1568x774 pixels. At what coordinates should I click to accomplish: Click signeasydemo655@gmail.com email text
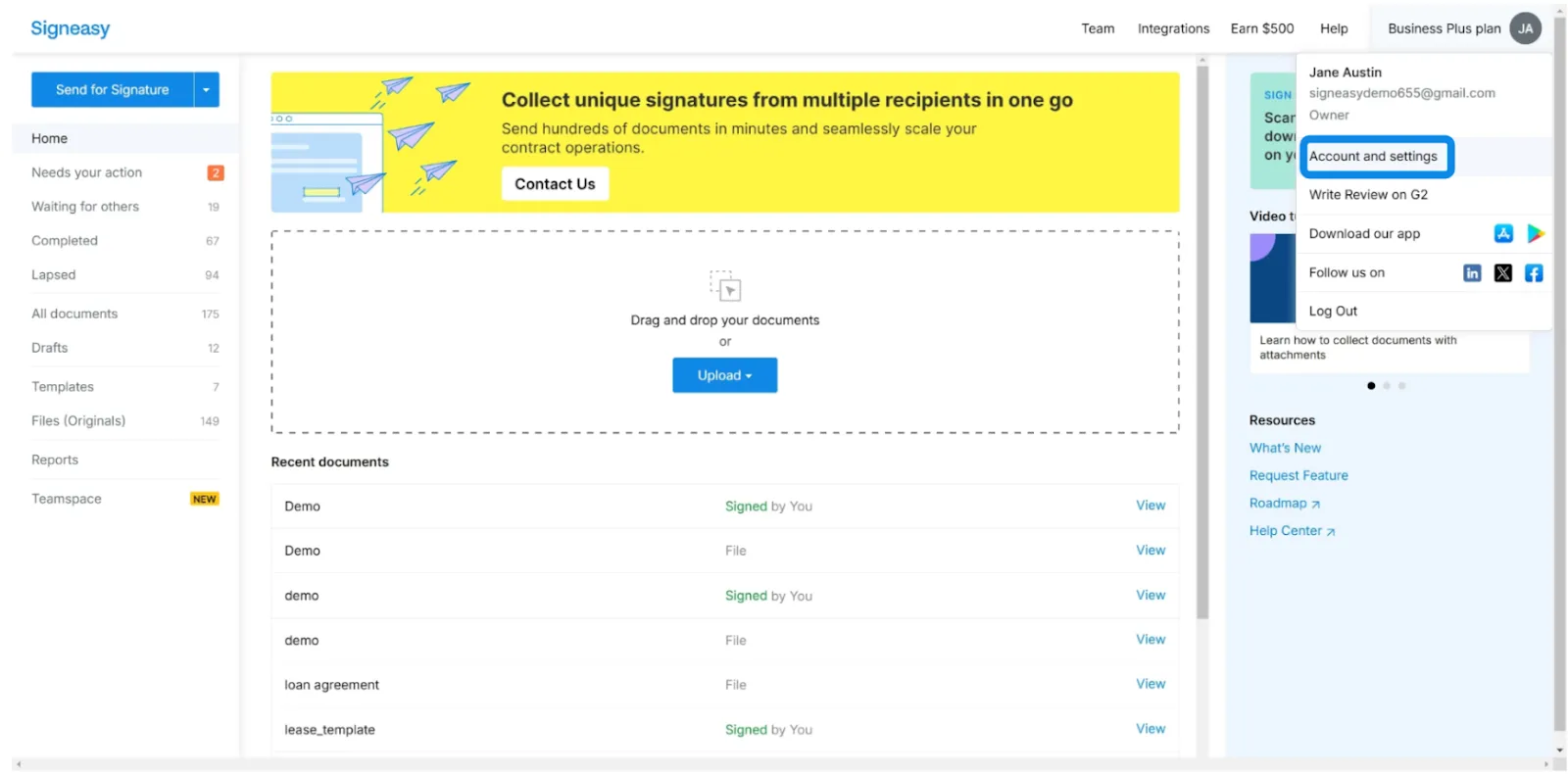[x=1401, y=93]
